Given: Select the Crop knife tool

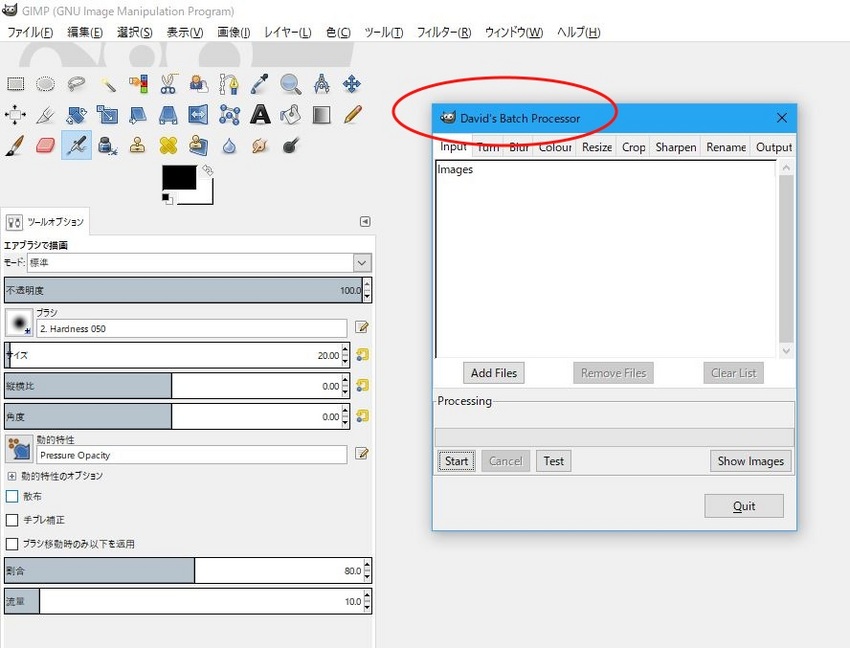Looking at the screenshot, I should click(x=46, y=115).
